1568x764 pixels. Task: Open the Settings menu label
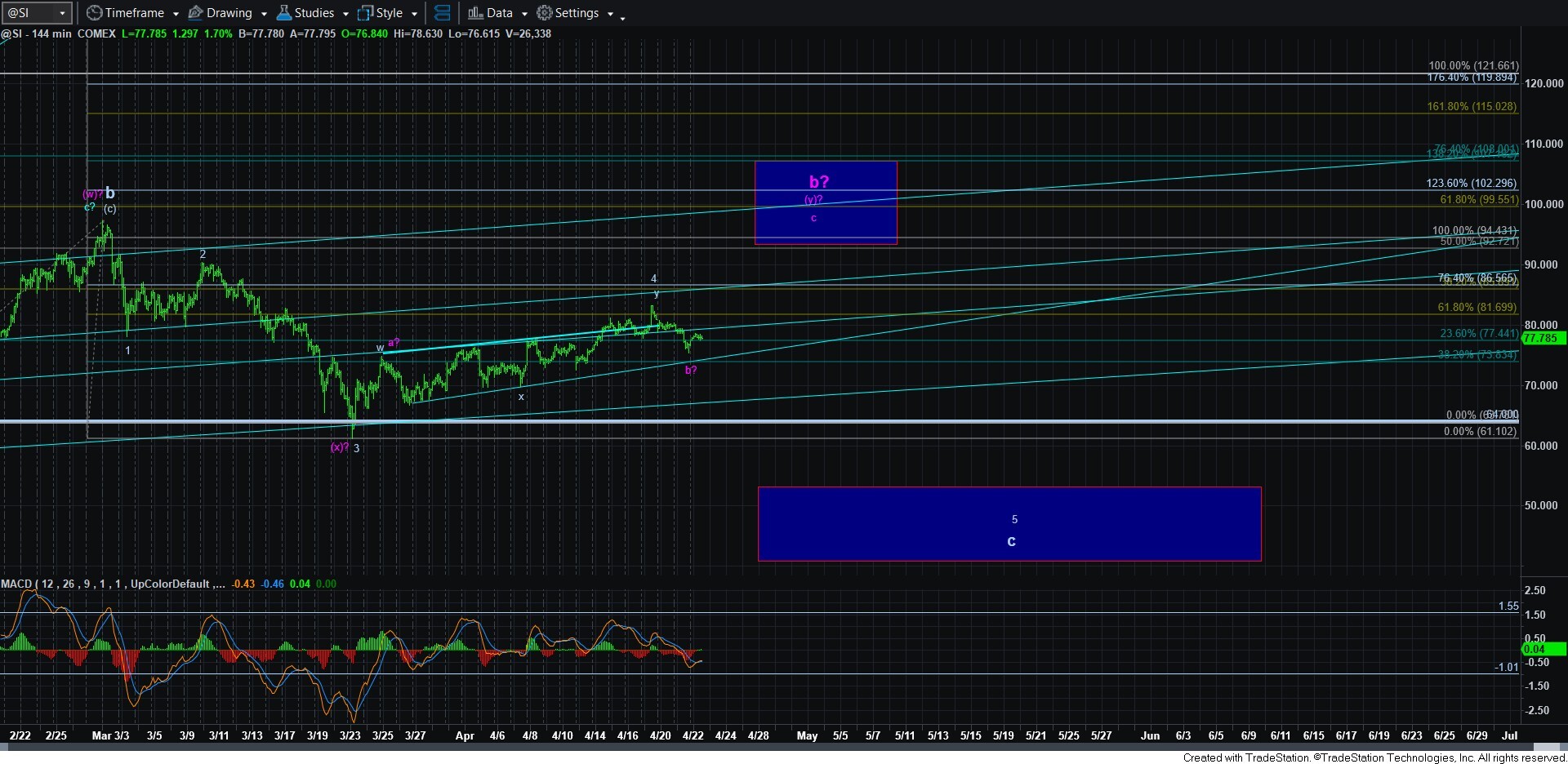point(577,13)
